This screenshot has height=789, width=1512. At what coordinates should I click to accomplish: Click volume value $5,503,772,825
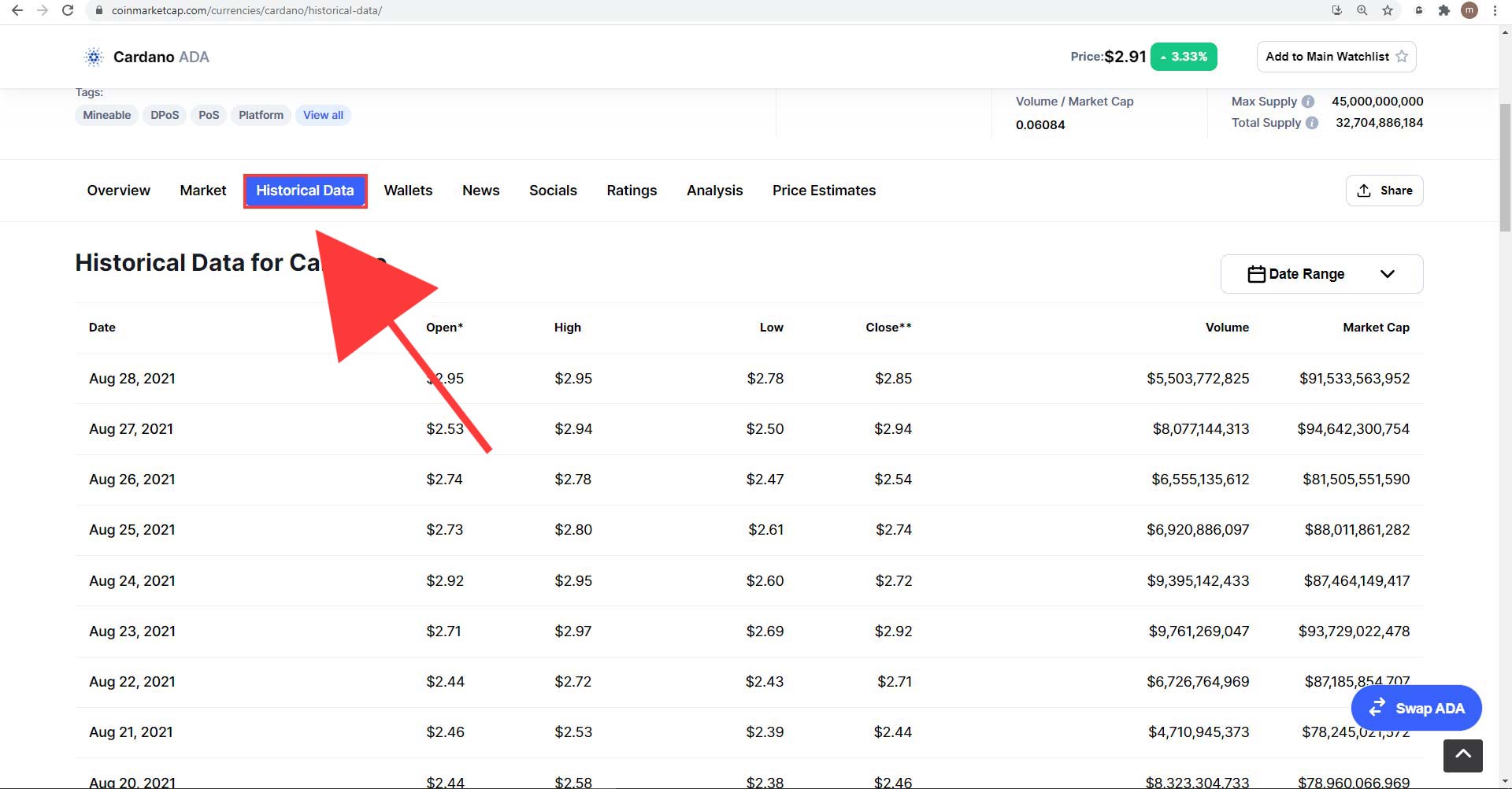[x=1198, y=379]
